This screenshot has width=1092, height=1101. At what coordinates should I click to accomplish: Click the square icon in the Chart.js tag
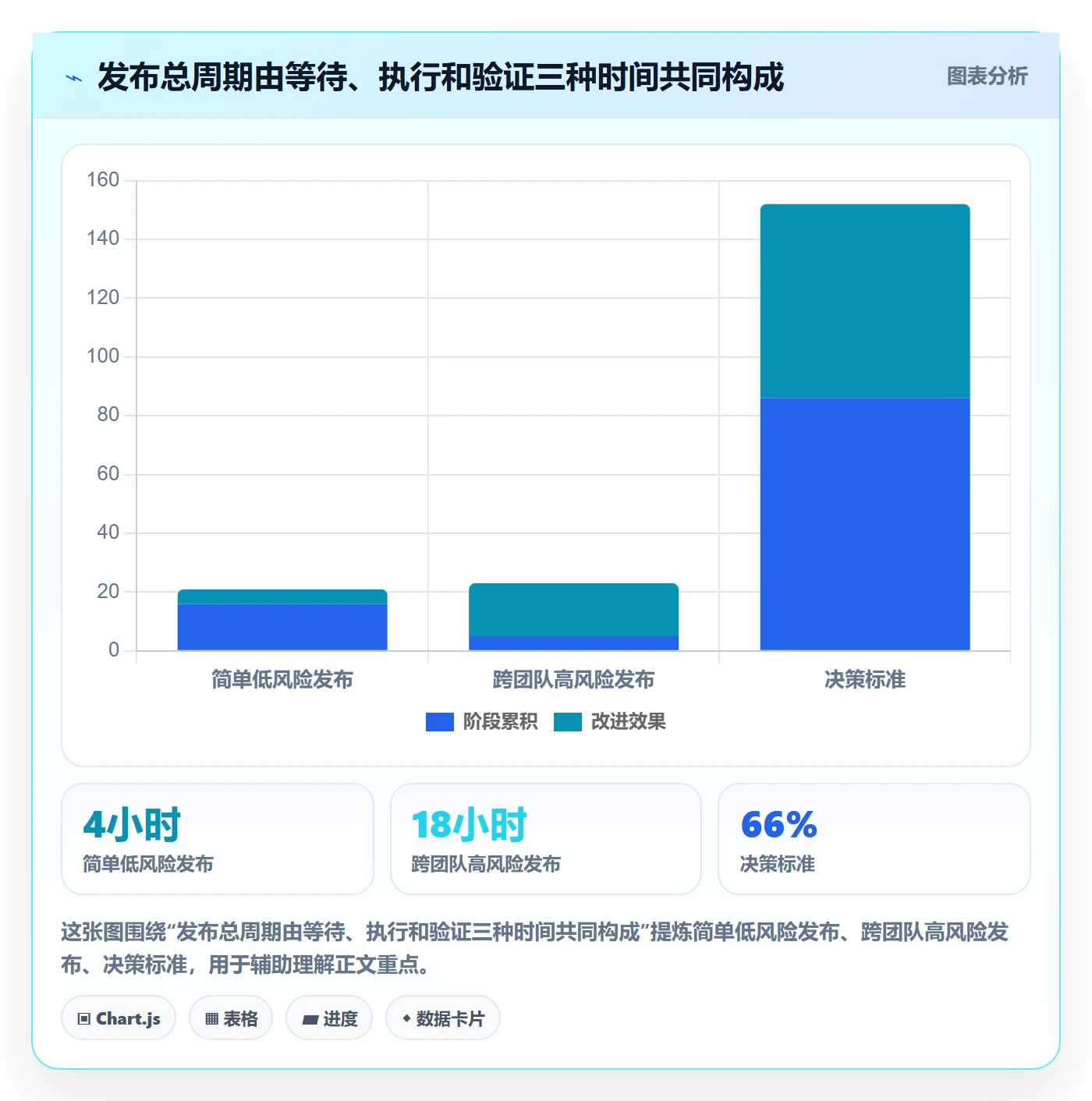pyautogui.click(x=84, y=1018)
